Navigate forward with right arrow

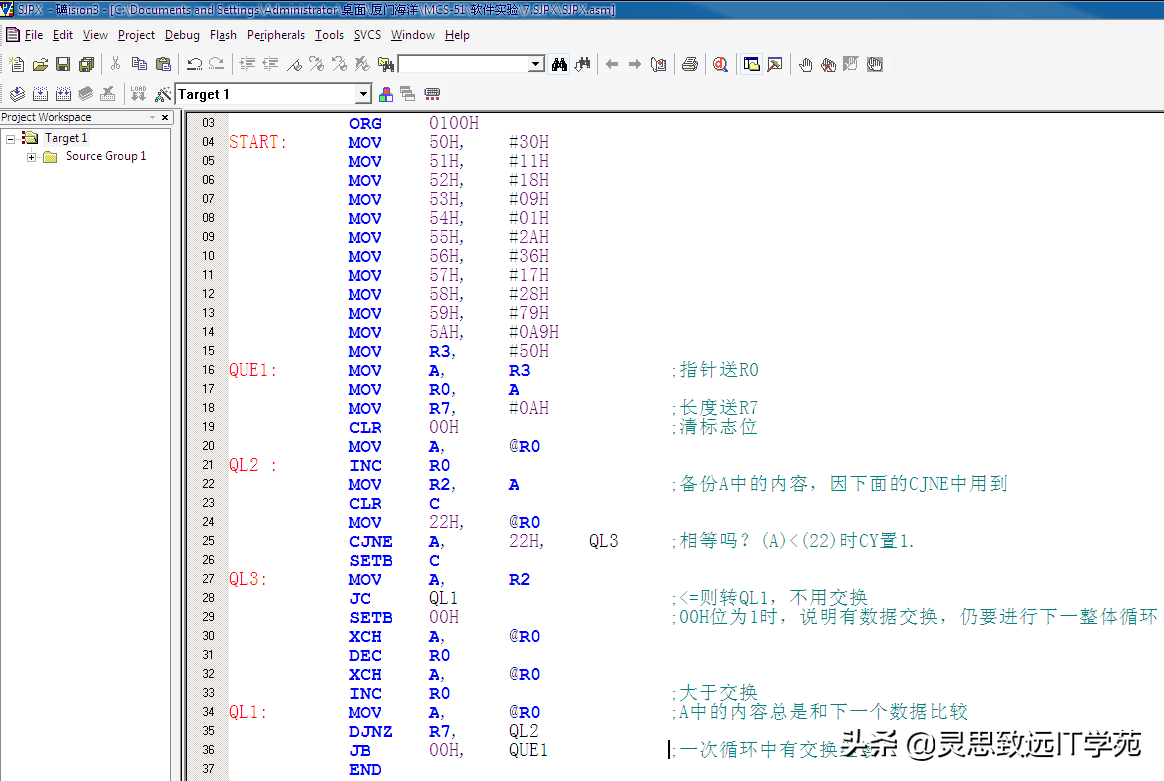click(x=635, y=65)
